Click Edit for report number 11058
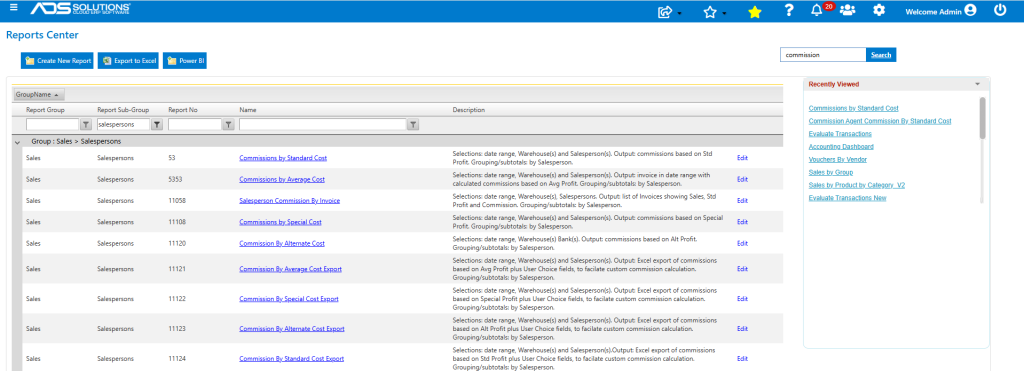The width and height of the screenshot is (1024, 371). (742, 201)
